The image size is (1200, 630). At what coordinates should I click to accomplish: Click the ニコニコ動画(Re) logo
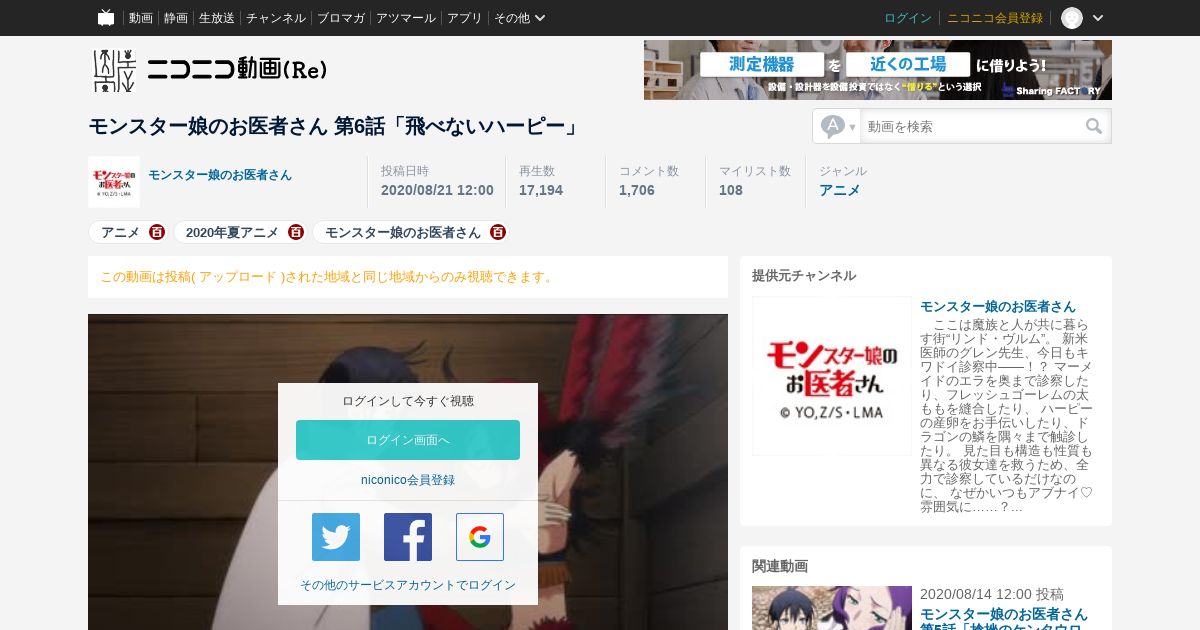[210, 70]
